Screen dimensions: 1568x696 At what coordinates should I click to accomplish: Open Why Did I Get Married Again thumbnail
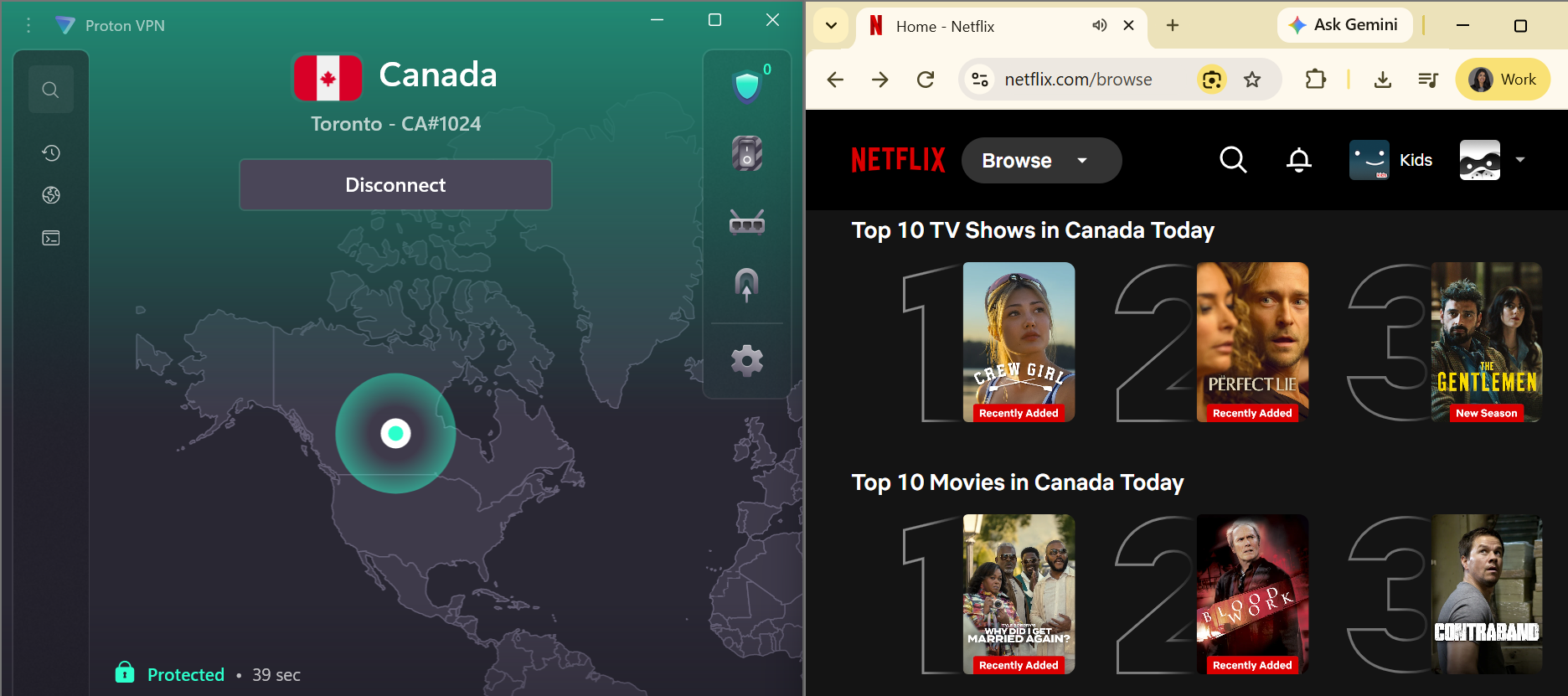pos(1019,594)
